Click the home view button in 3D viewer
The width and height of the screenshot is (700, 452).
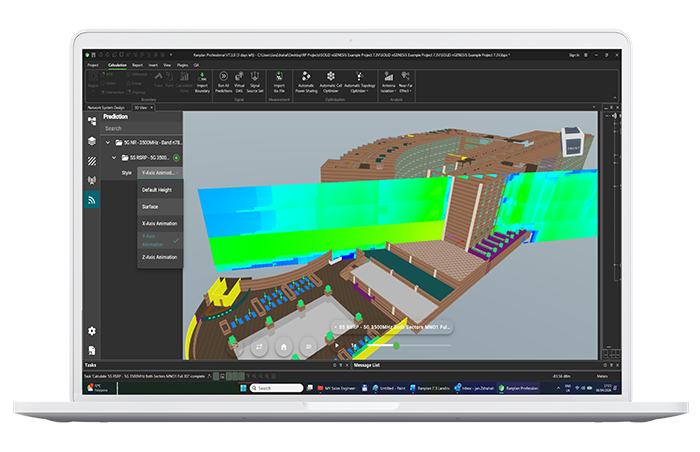[284, 345]
